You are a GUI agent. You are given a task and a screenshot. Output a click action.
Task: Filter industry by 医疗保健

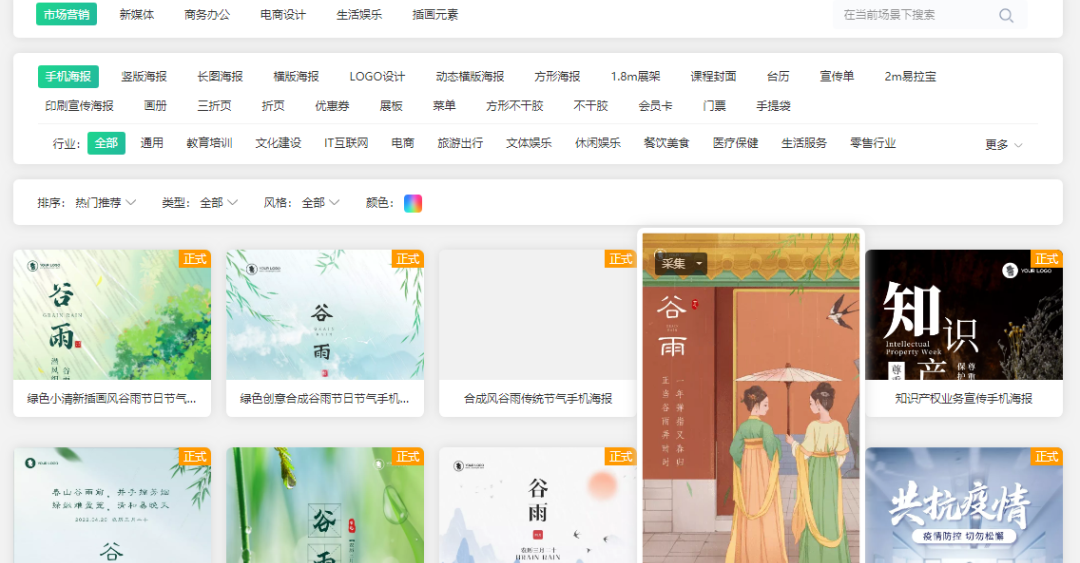pyautogui.click(x=735, y=143)
